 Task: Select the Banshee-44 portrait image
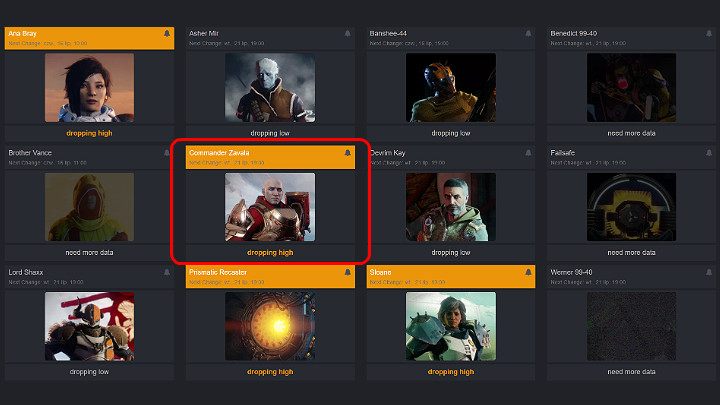click(451, 88)
